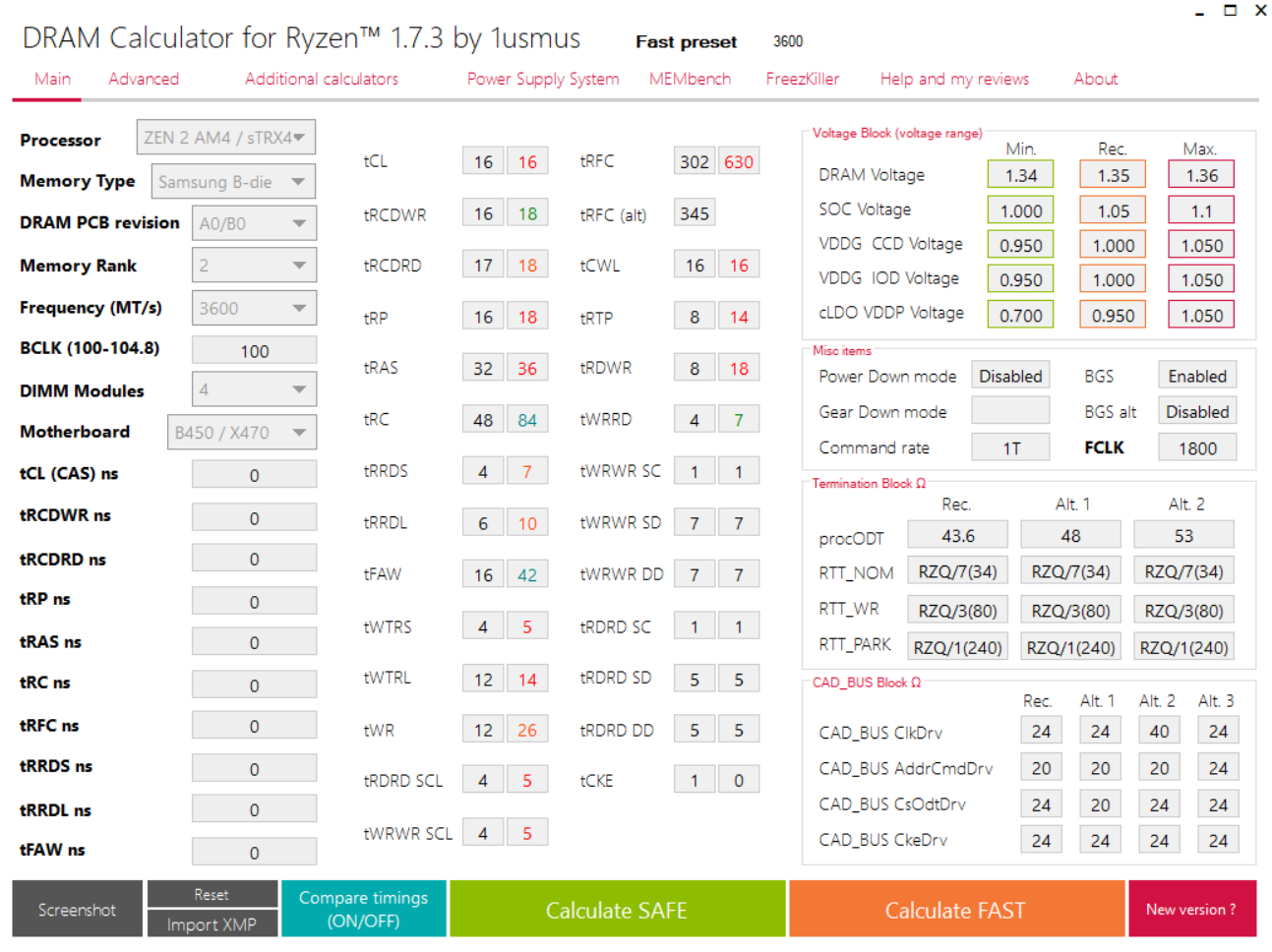The height and width of the screenshot is (952, 1272).
Task: Click tWR red value 26
Action: tap(527, 730)
